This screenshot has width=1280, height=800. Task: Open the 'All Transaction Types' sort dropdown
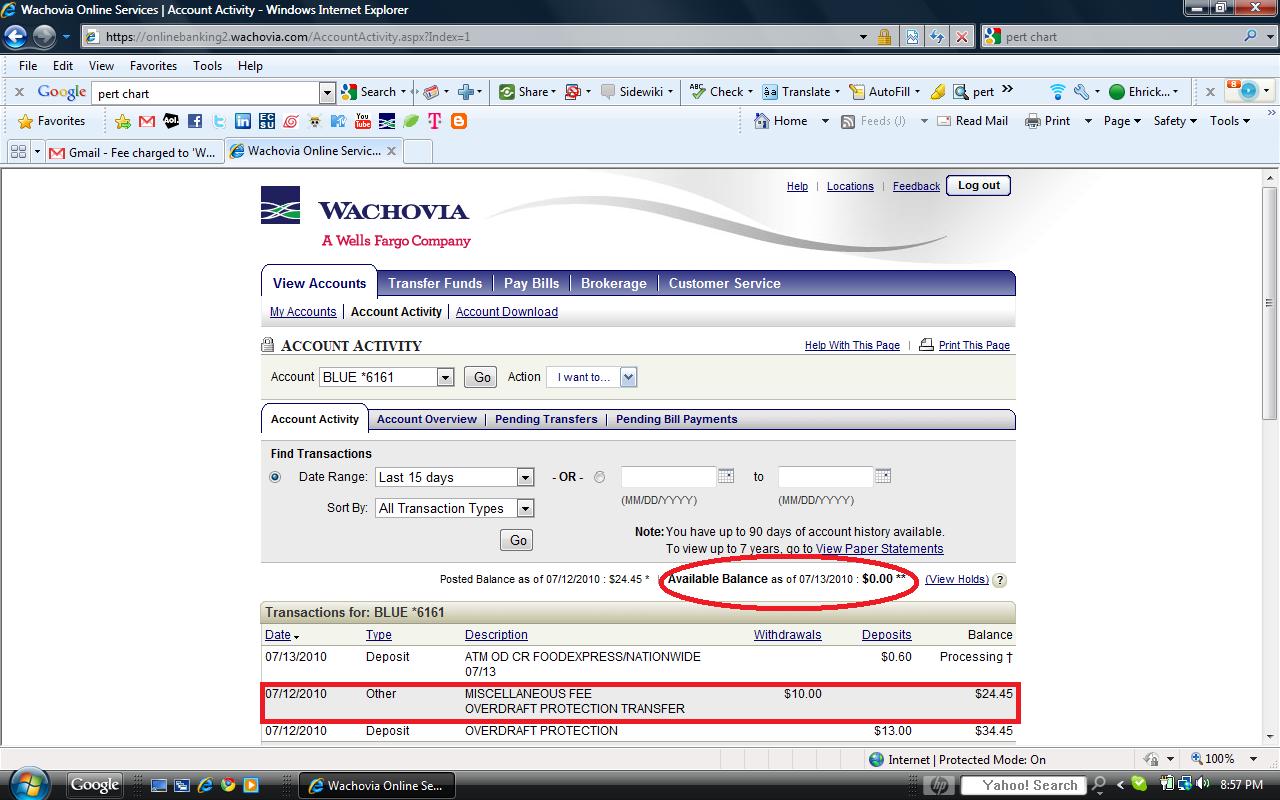point(455,508)
